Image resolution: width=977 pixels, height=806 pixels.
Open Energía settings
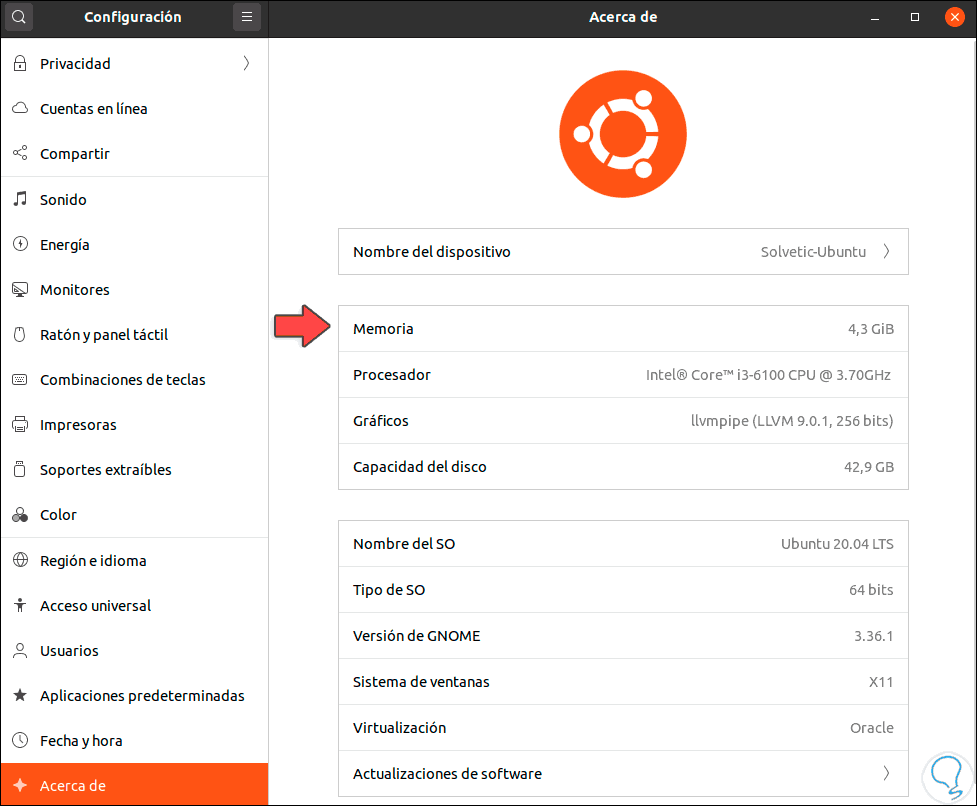click(x=135, y=244)
